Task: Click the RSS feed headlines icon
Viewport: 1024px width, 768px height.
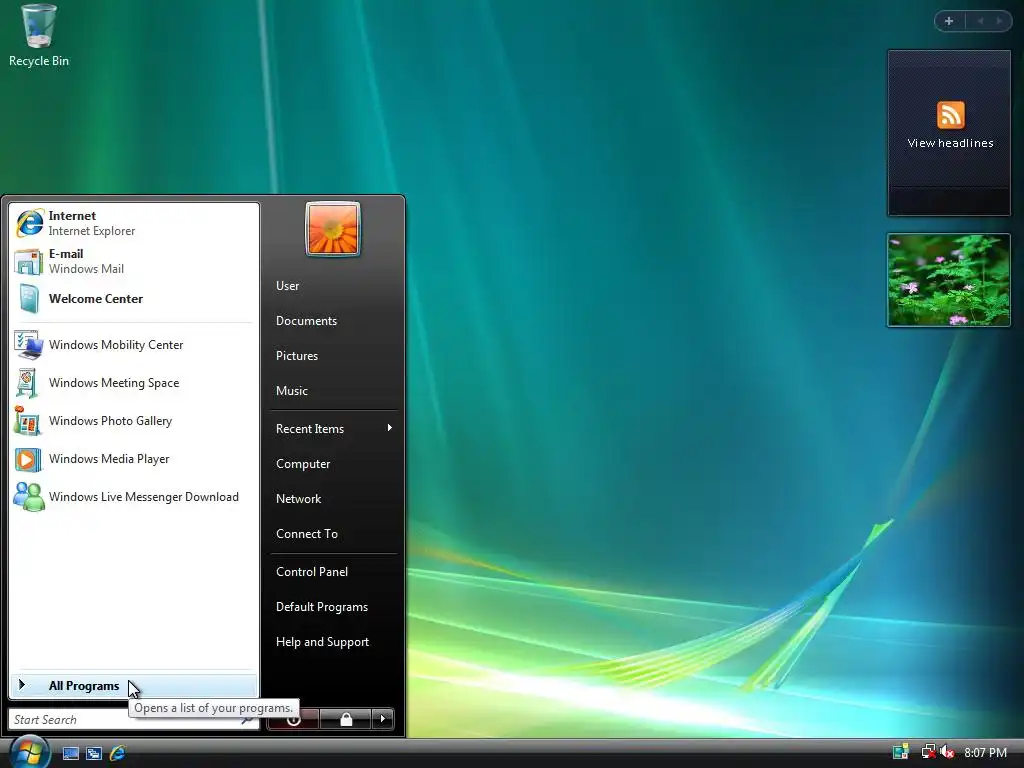Action: pos(951,115)
